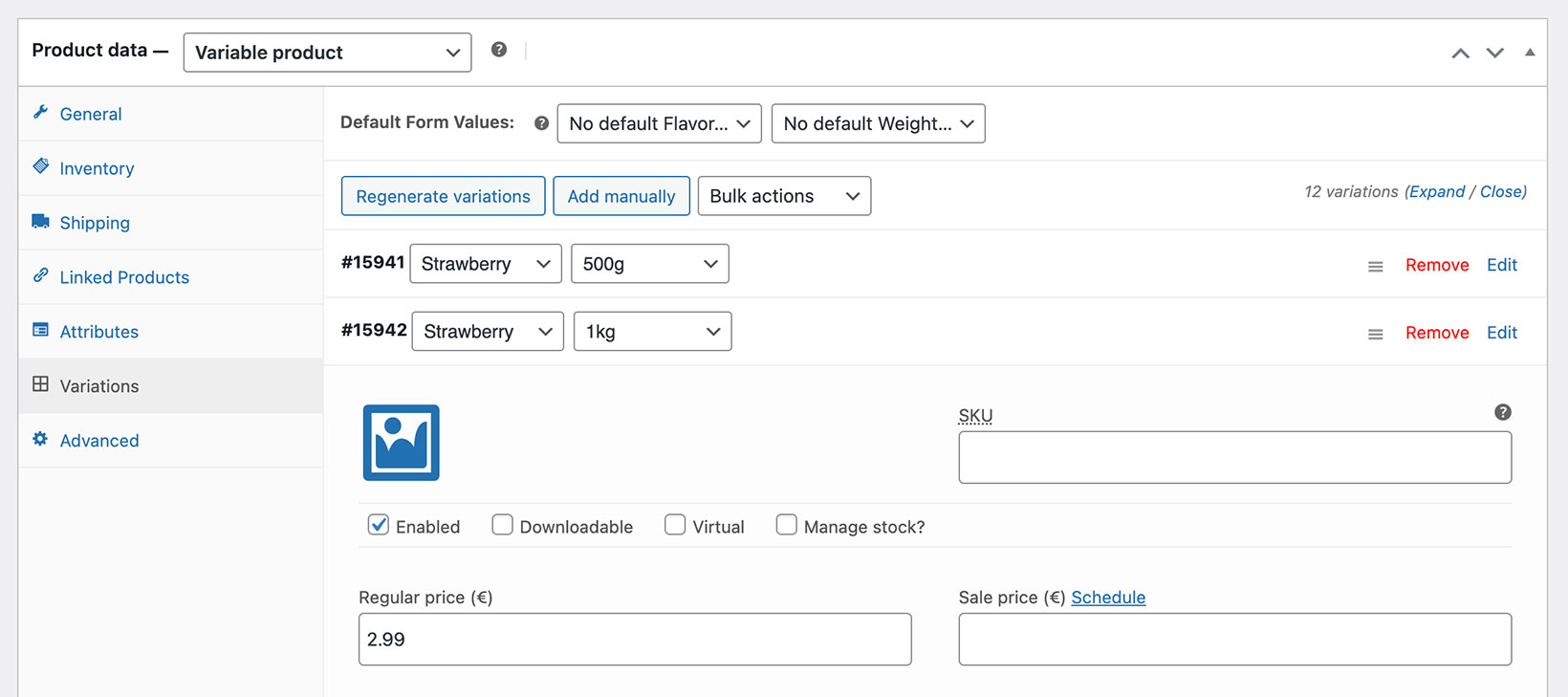Image resolution: width=1568 pixels, height=697 pixels.
Task: Click the drag handle for variation #15942
Action: coord(1375,335)
